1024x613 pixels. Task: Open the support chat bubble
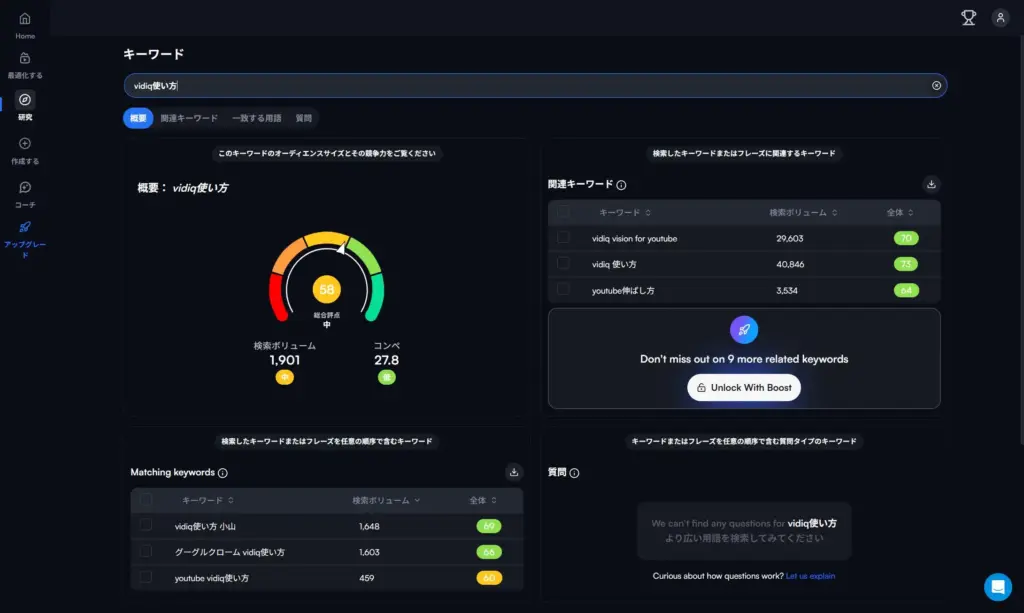point(997,587)
